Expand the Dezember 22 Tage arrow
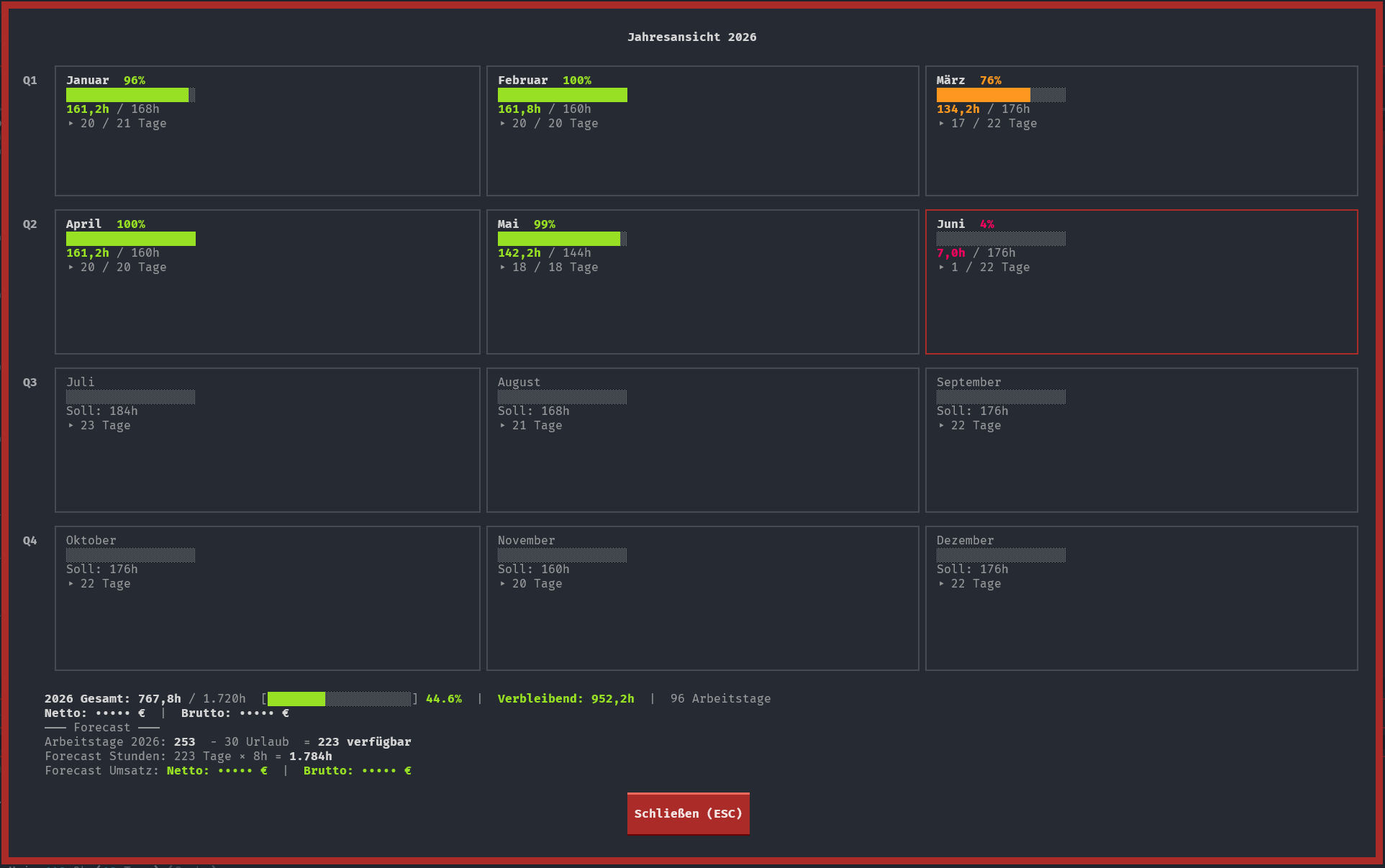Image resolution: width=1385 pixels, height=868 pixels. pyautogui.click(x=942, y=584)
